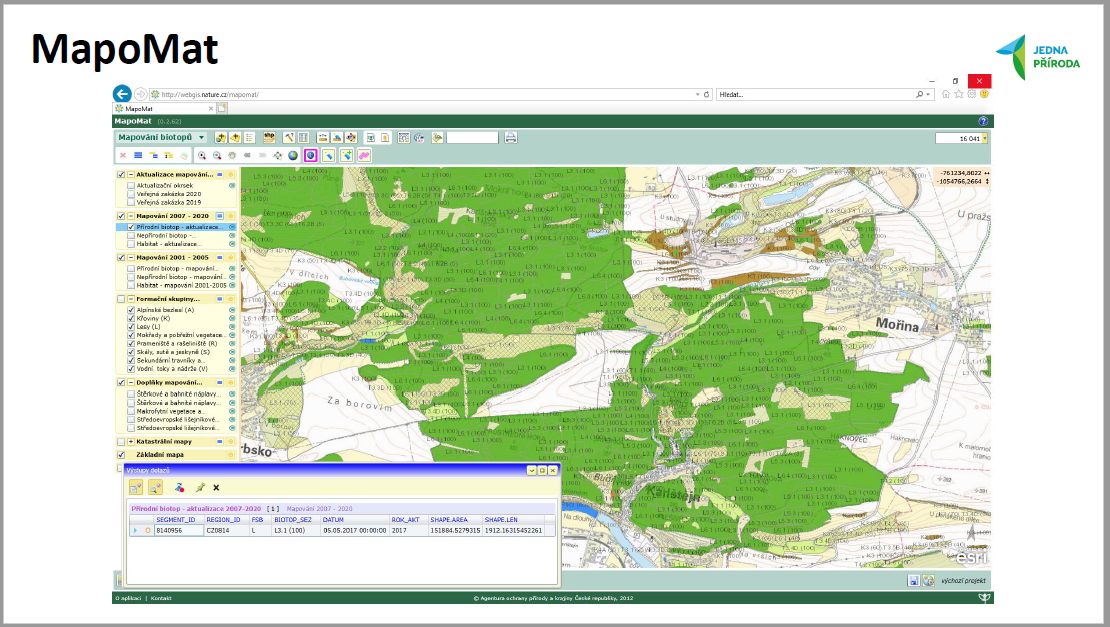Viewport: 1110px width, 627px height.
Task: Collapse the Mapování 2001 - 2005 group
Action: [131, 258]
